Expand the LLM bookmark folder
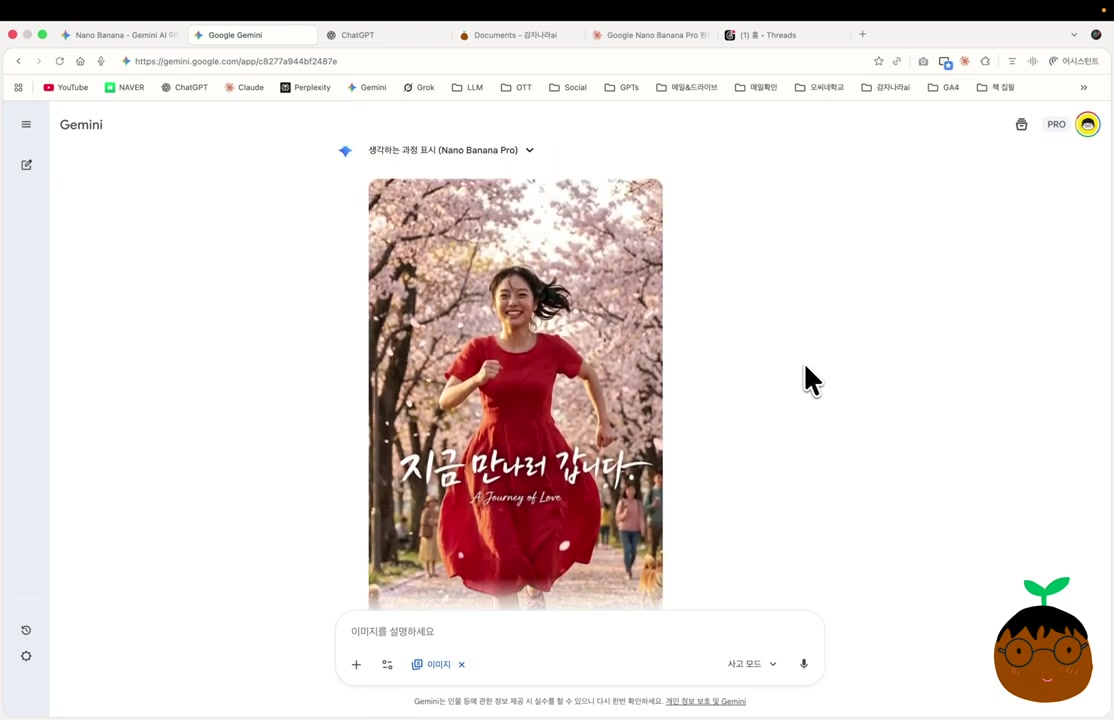 [x=467, y=87]
